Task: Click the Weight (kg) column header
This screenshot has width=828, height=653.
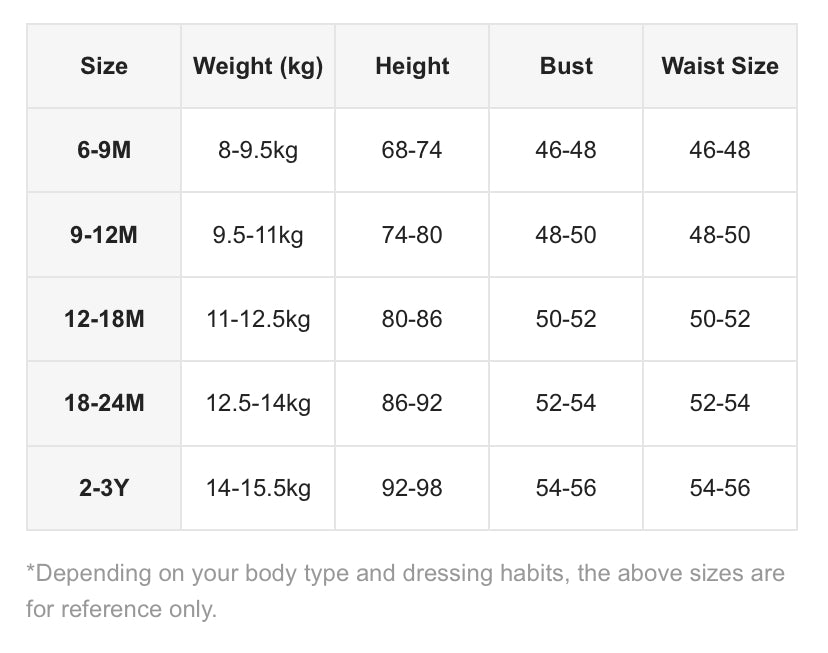Action: pos(258,66)
